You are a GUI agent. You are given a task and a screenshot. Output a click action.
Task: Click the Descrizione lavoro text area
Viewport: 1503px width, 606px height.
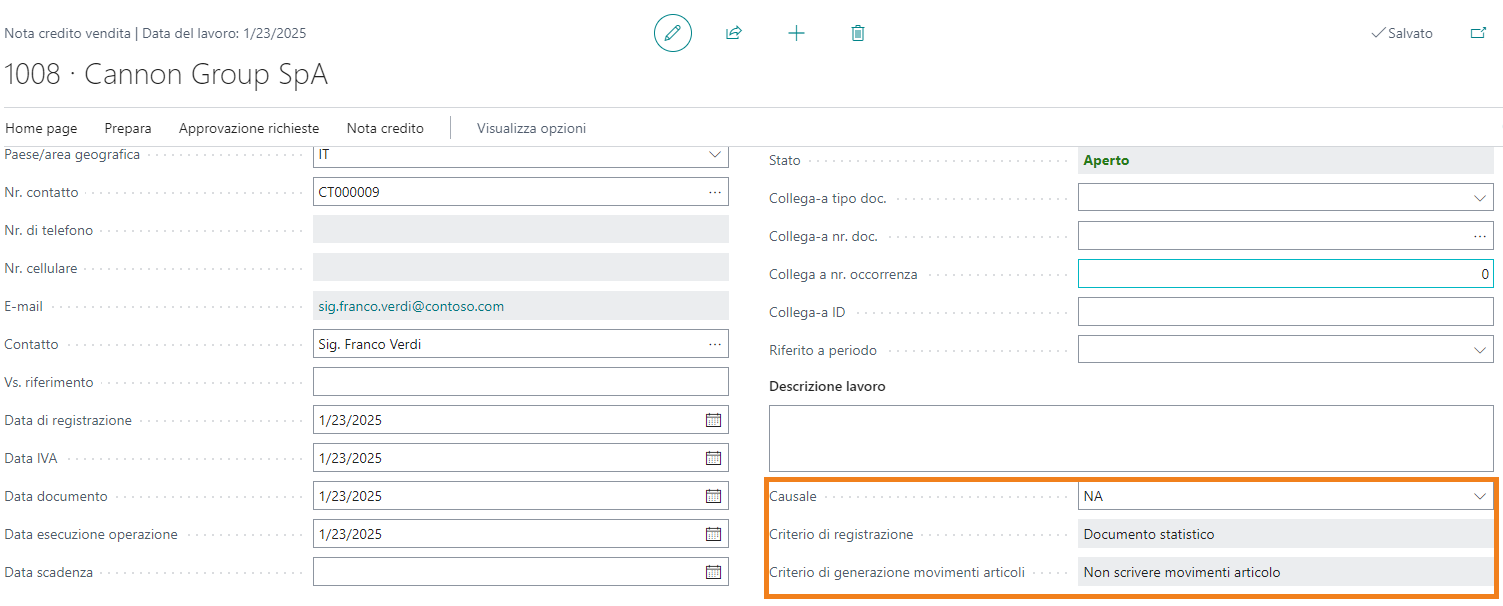(x=1130, y=438)
